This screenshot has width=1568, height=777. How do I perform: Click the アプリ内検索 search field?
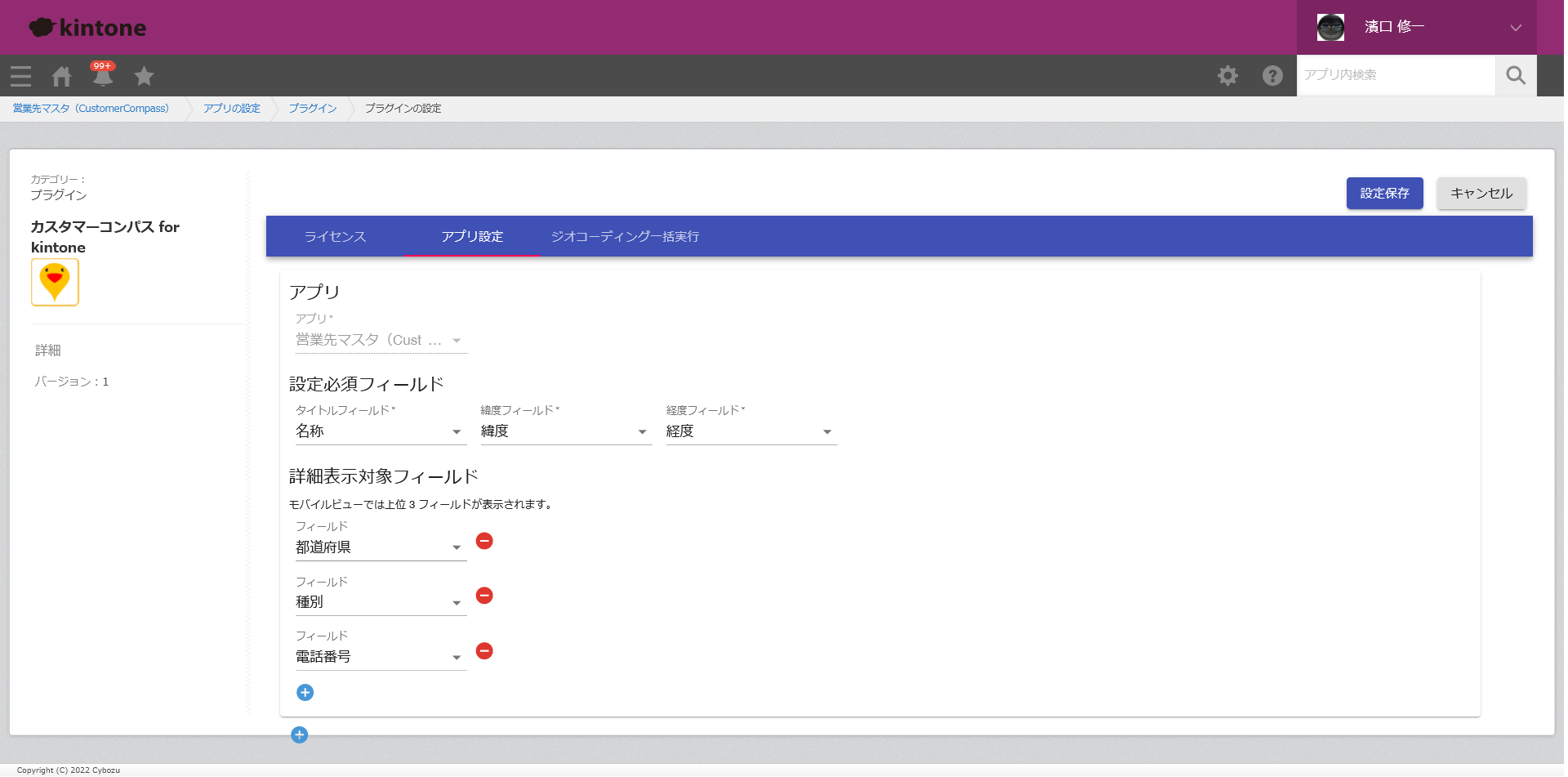[x=1396, y=75]
